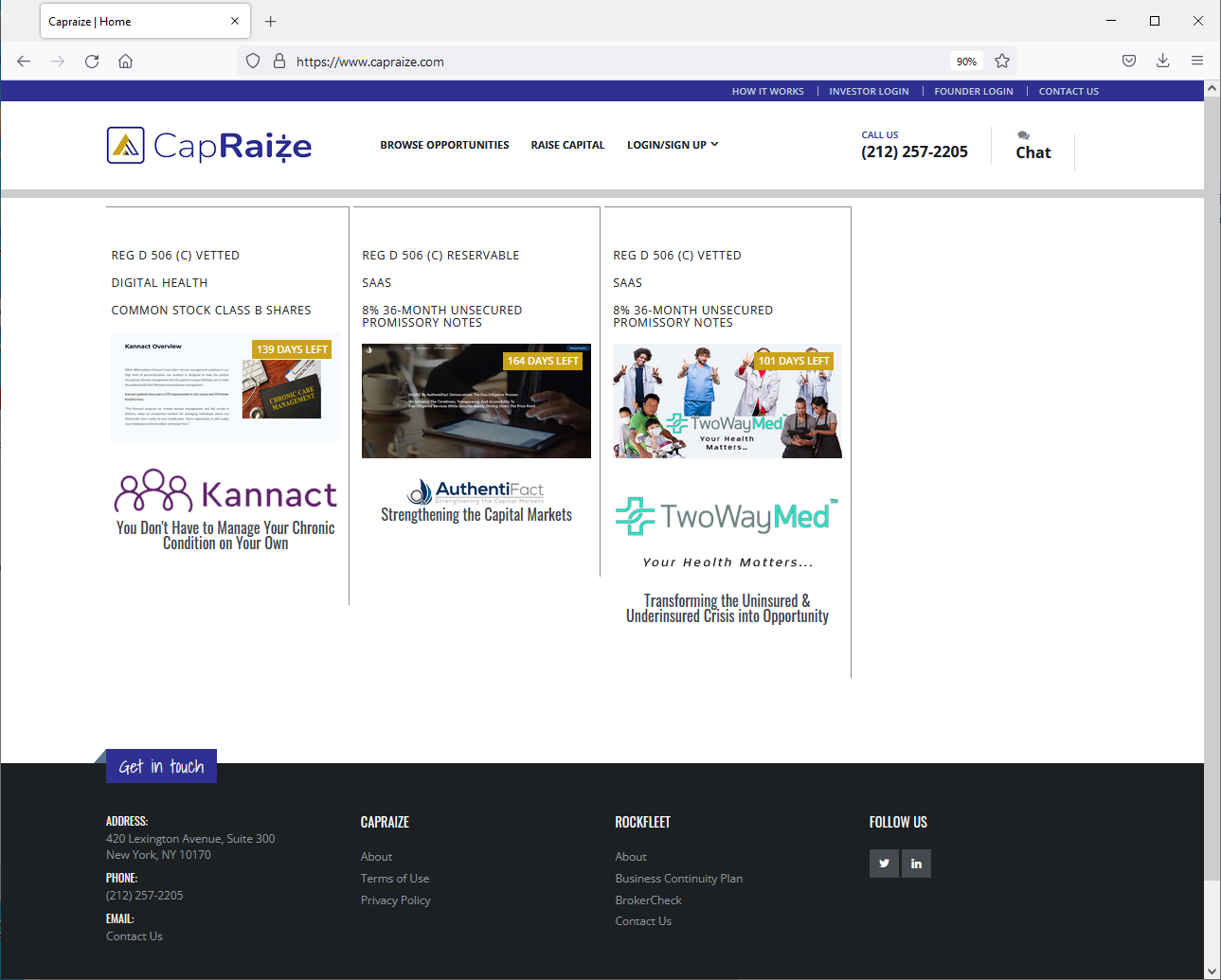Click the scrollbar down arrow

(x=1212, y=971)
